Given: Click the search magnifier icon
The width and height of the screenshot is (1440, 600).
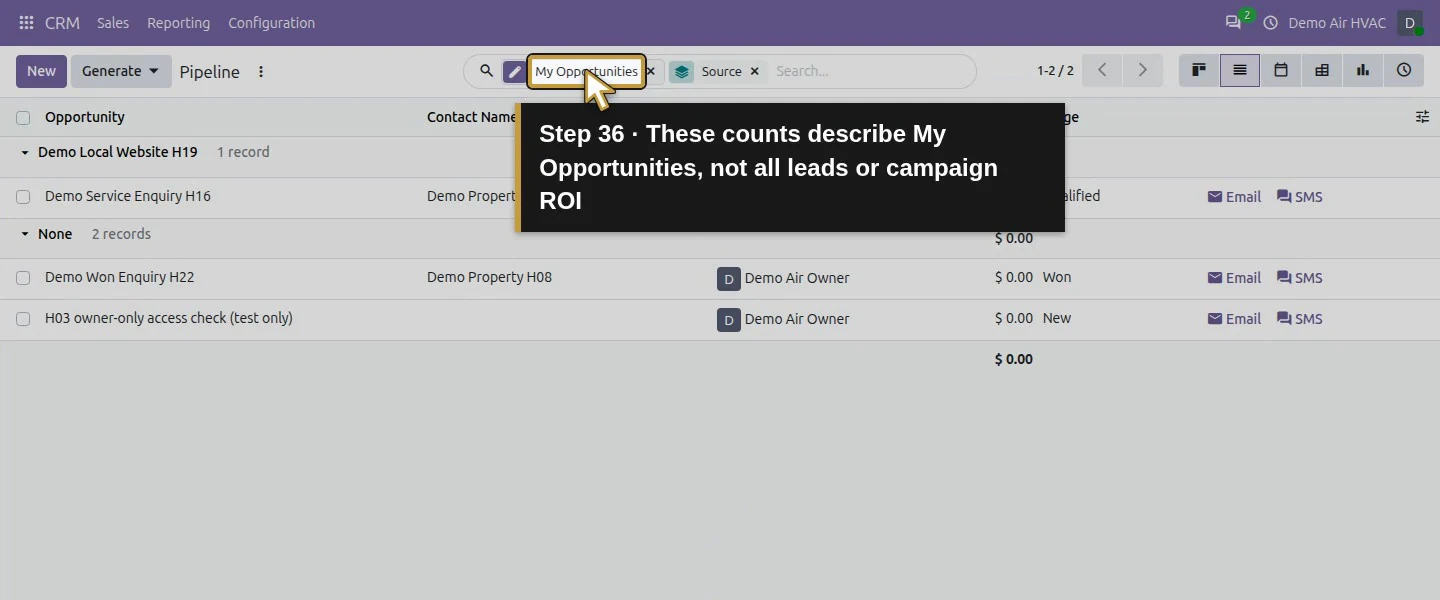Looking at the screenshot, I should [x=487, y=71].
